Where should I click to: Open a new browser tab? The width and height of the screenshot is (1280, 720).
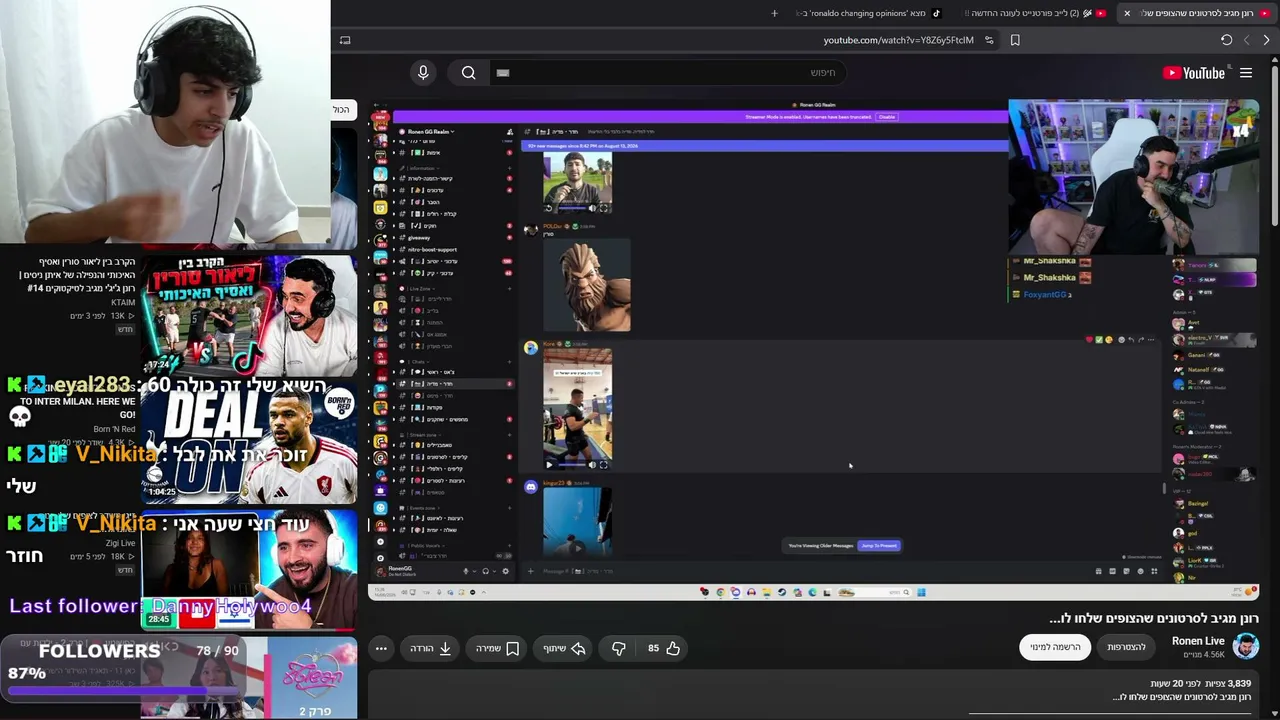click(774, 13)
